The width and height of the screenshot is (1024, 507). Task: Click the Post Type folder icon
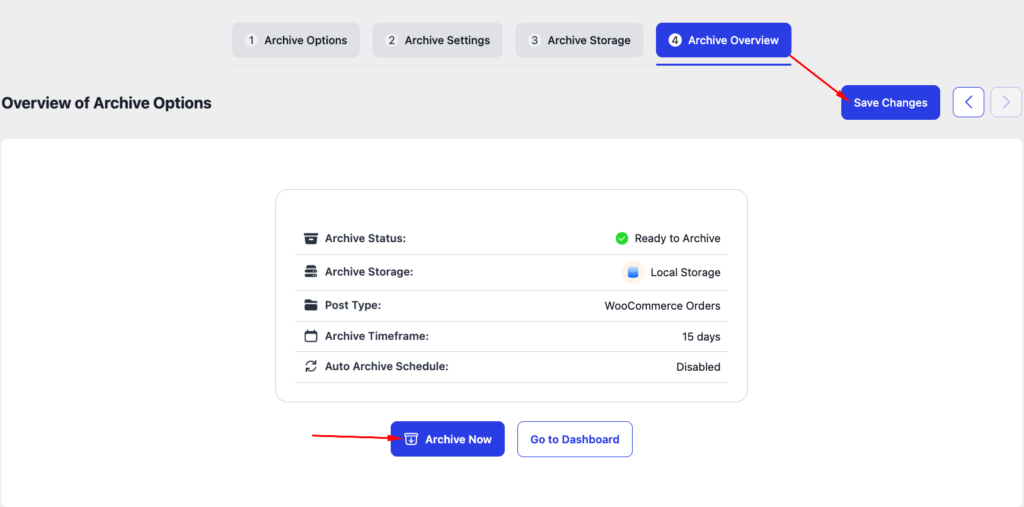pos(311,305)
